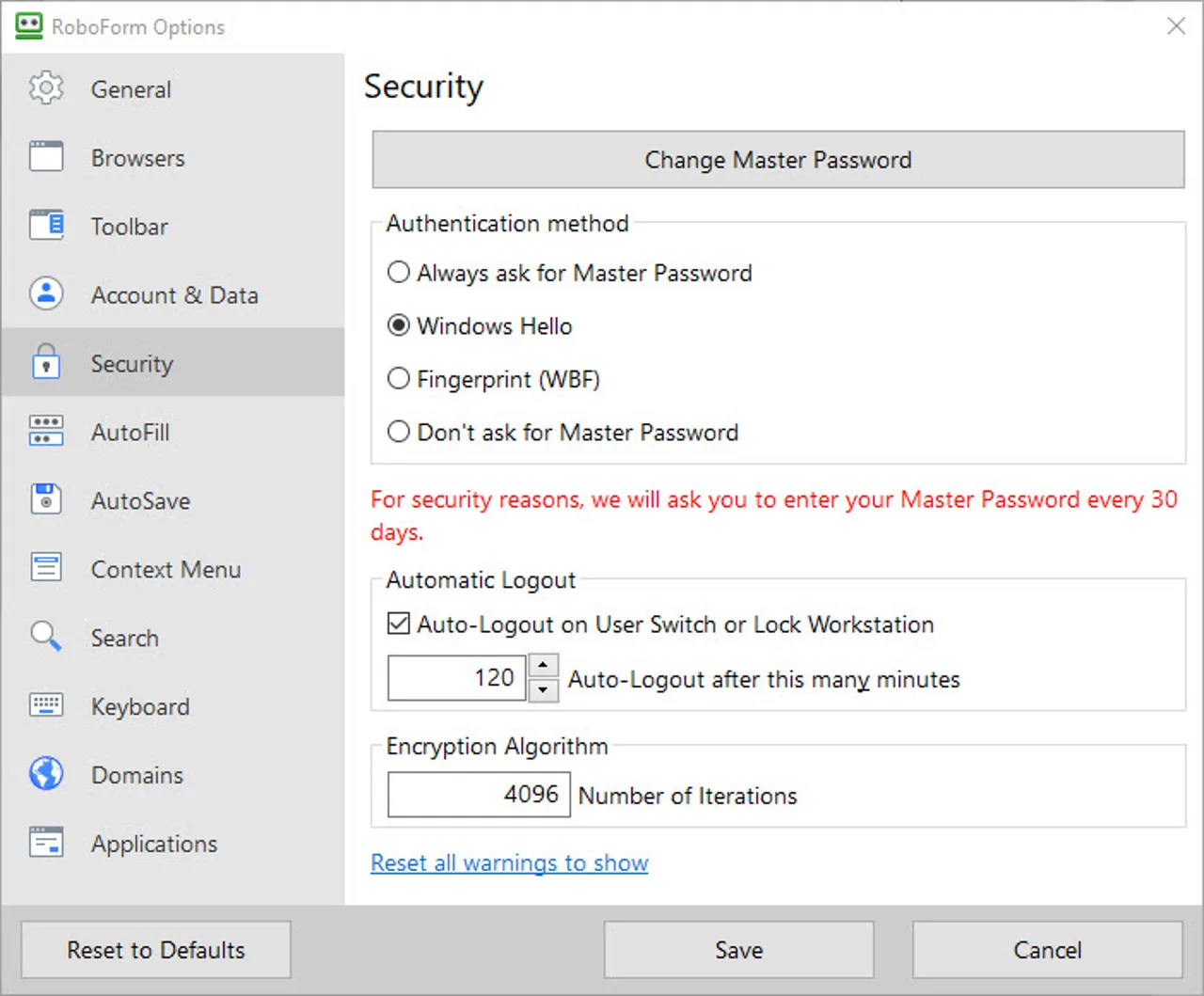Open the General settings page
This screenshot has height=996, width=1204.
pyautogui.click(x=172, y=88)
